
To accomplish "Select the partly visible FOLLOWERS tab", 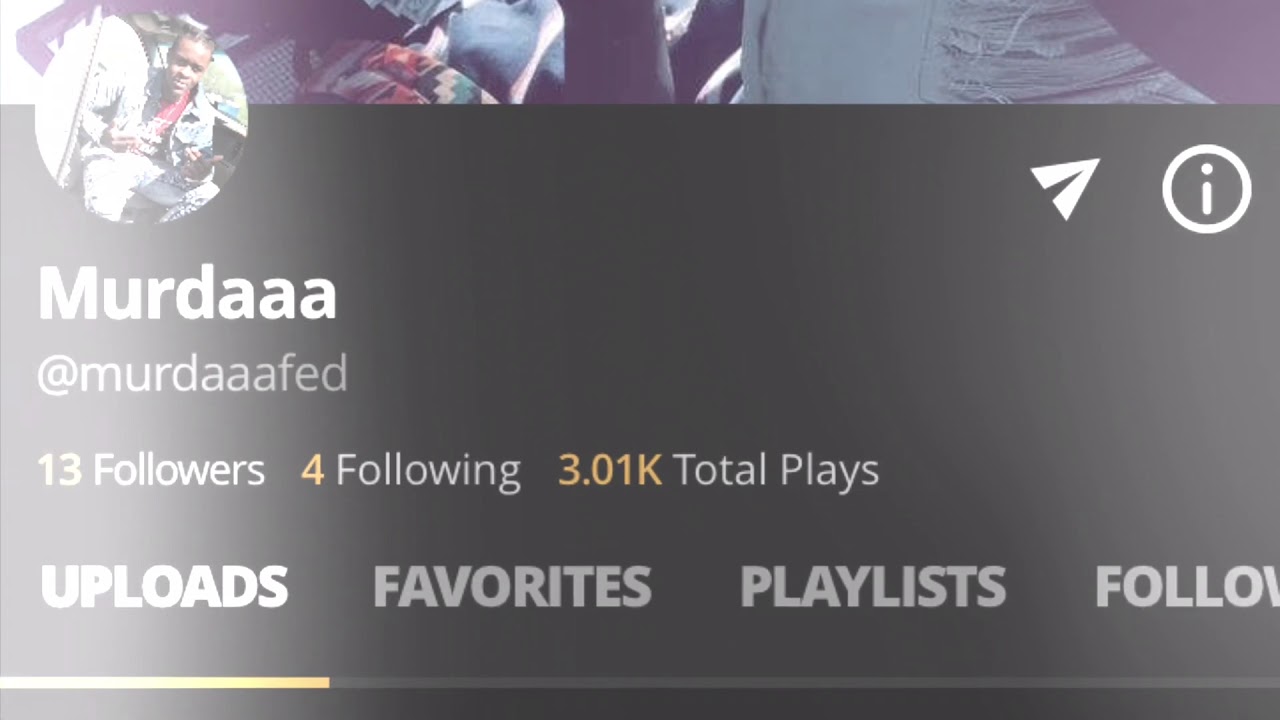I will (x=1187, y=587).
